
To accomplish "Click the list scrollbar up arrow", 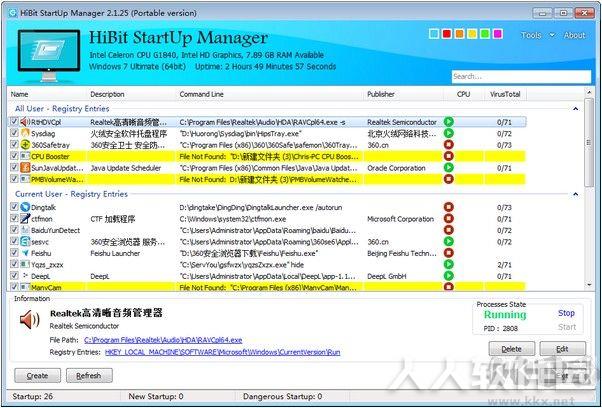I will point(589,93).
